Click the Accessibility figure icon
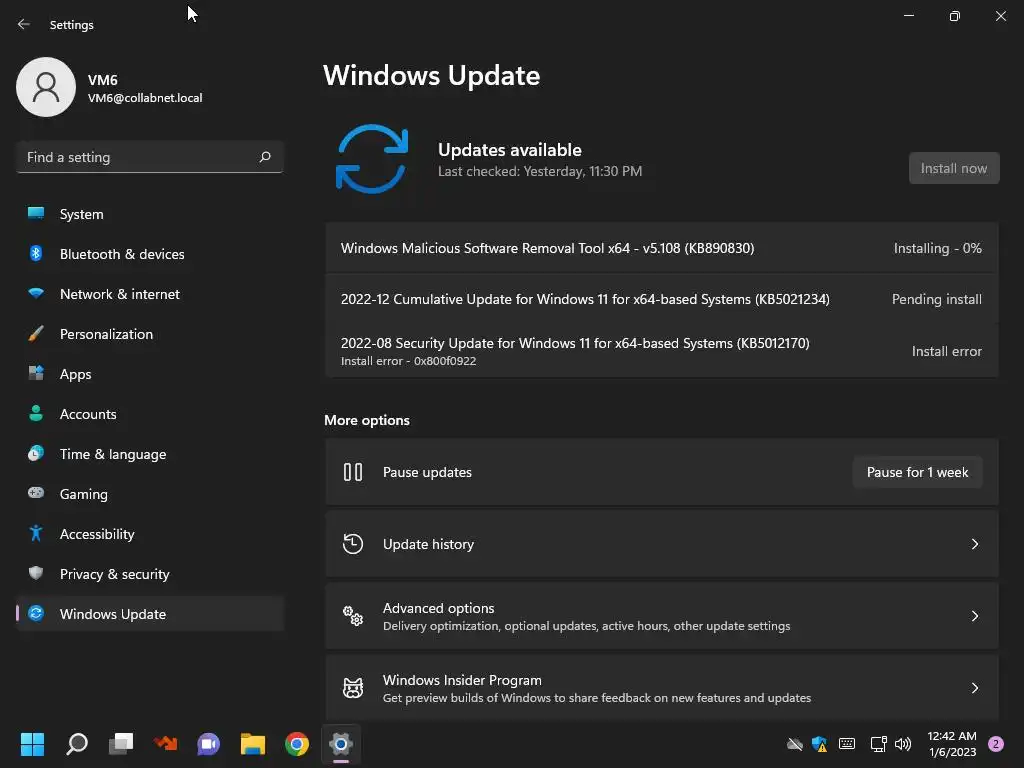This screenshot has height=768, width=1024. click(x=36, y=534)
